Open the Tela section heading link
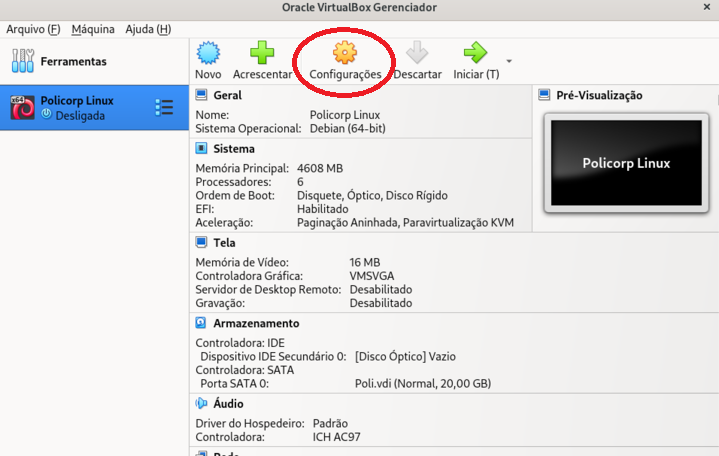 (224, 243)
